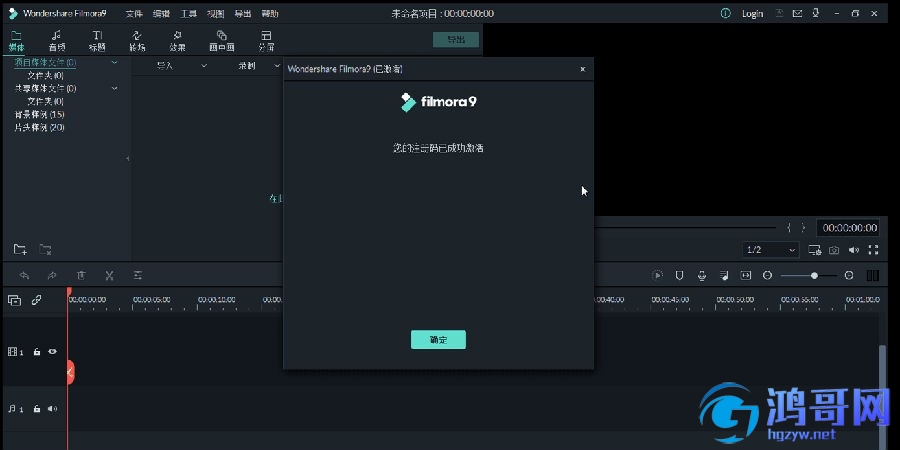Click the green 导出 export button
Viewport: 900px width, 450px height.
point(456,39)
